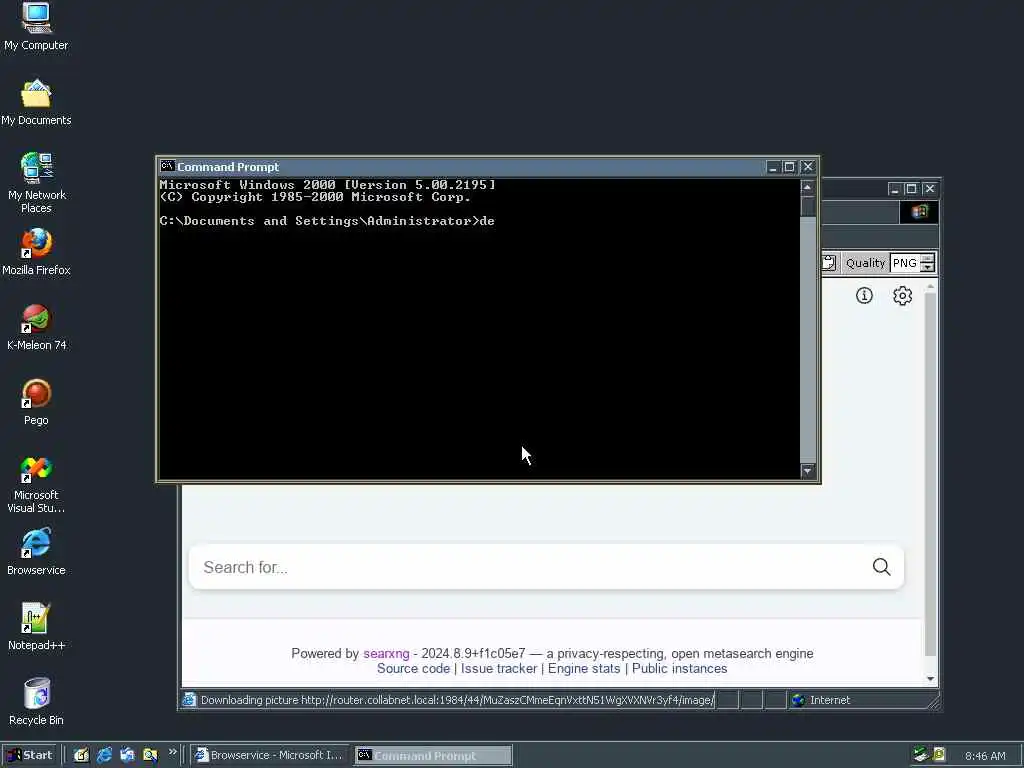Viewport: 1024px width, 768px height.
Task: Click the page icon in the IE status bar
Action: pyautogui.click(x=189, y=700)
